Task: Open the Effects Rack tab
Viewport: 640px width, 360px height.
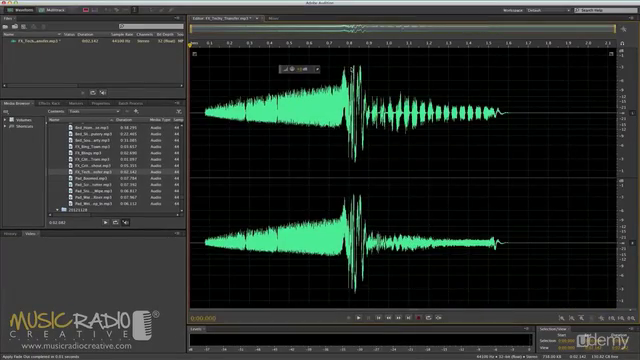Action: coord(49,103)
